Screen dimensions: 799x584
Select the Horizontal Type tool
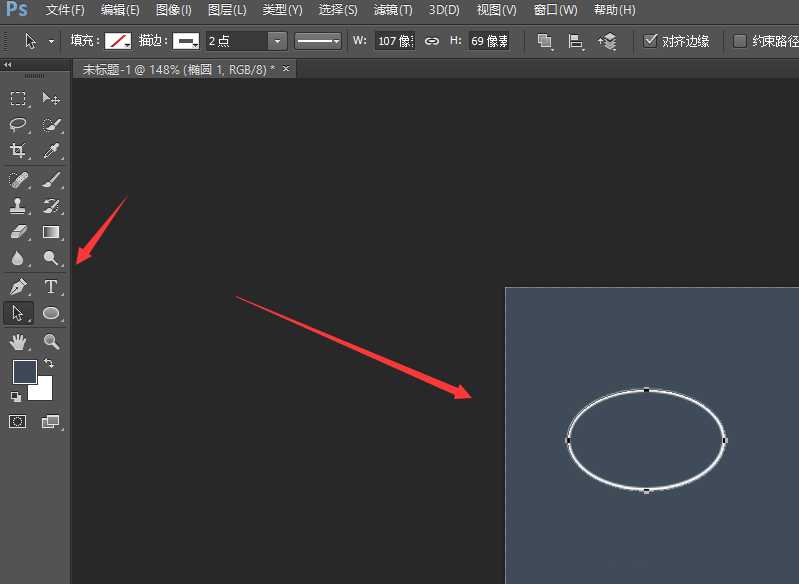point(51,287)
